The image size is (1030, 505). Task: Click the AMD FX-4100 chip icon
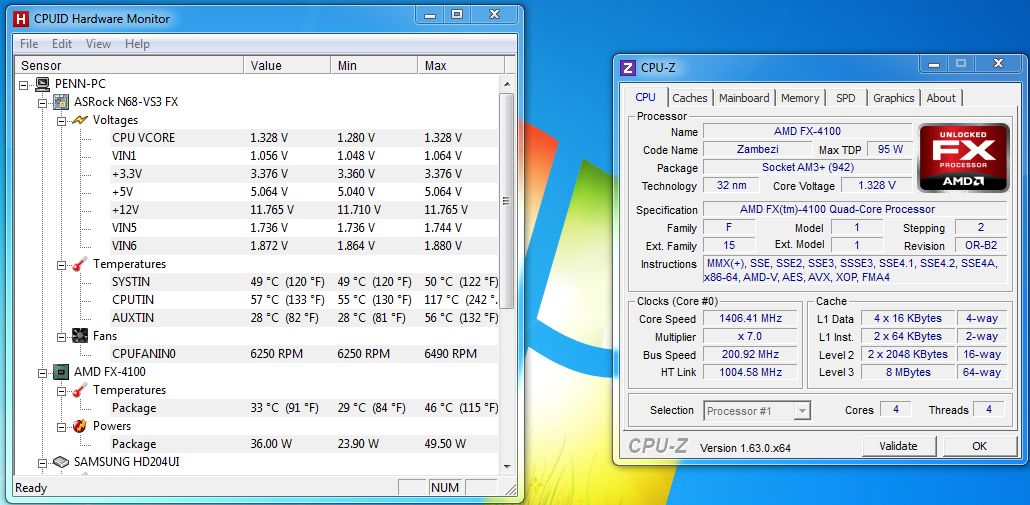tap(61, 372)
